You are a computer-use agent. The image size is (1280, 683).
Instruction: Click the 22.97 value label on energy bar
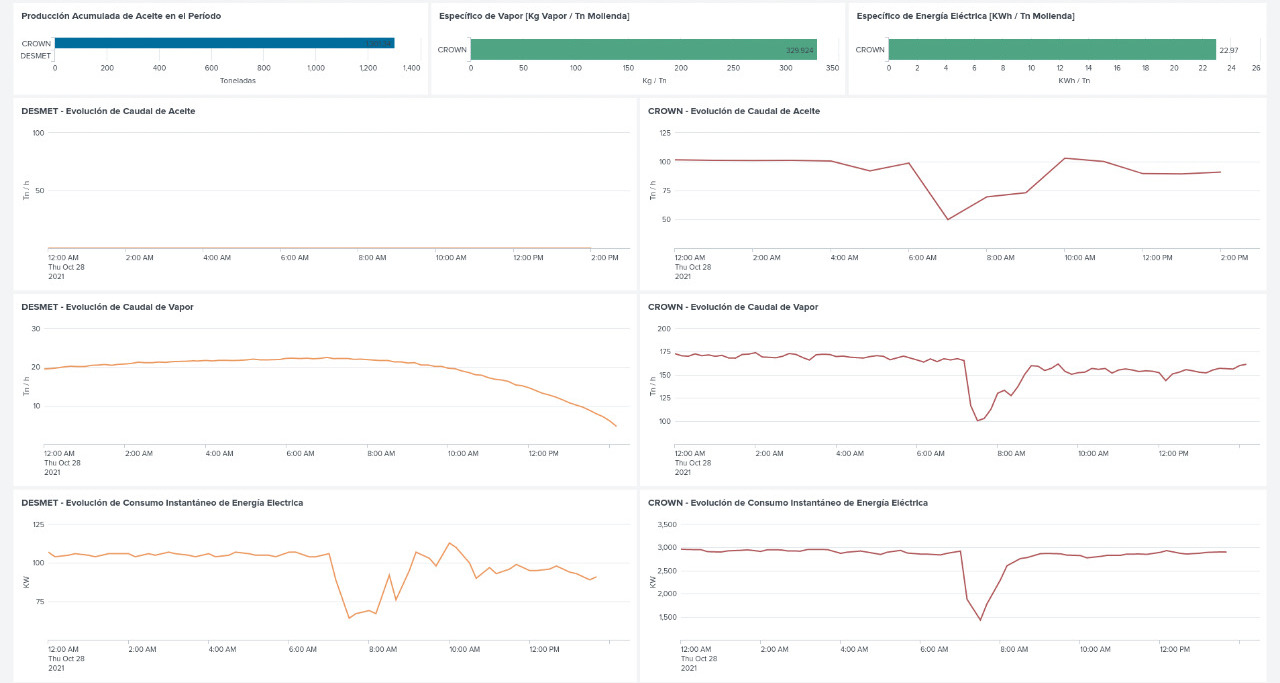pos(1228,50)
